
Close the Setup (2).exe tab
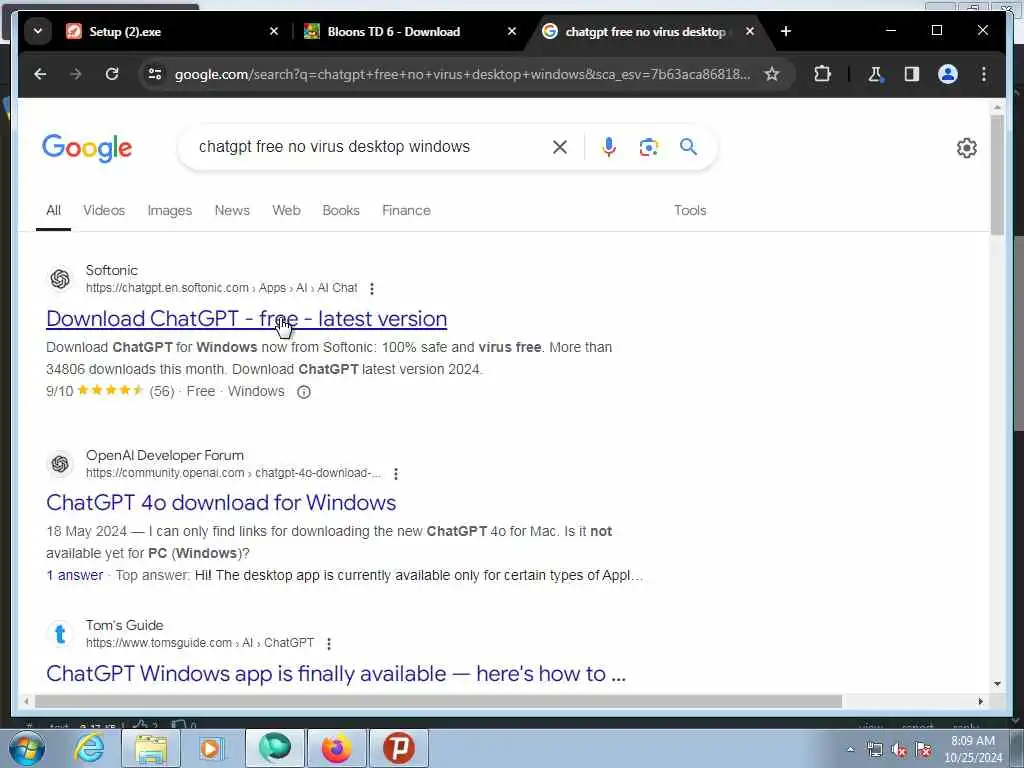click(x=274, y=31)
